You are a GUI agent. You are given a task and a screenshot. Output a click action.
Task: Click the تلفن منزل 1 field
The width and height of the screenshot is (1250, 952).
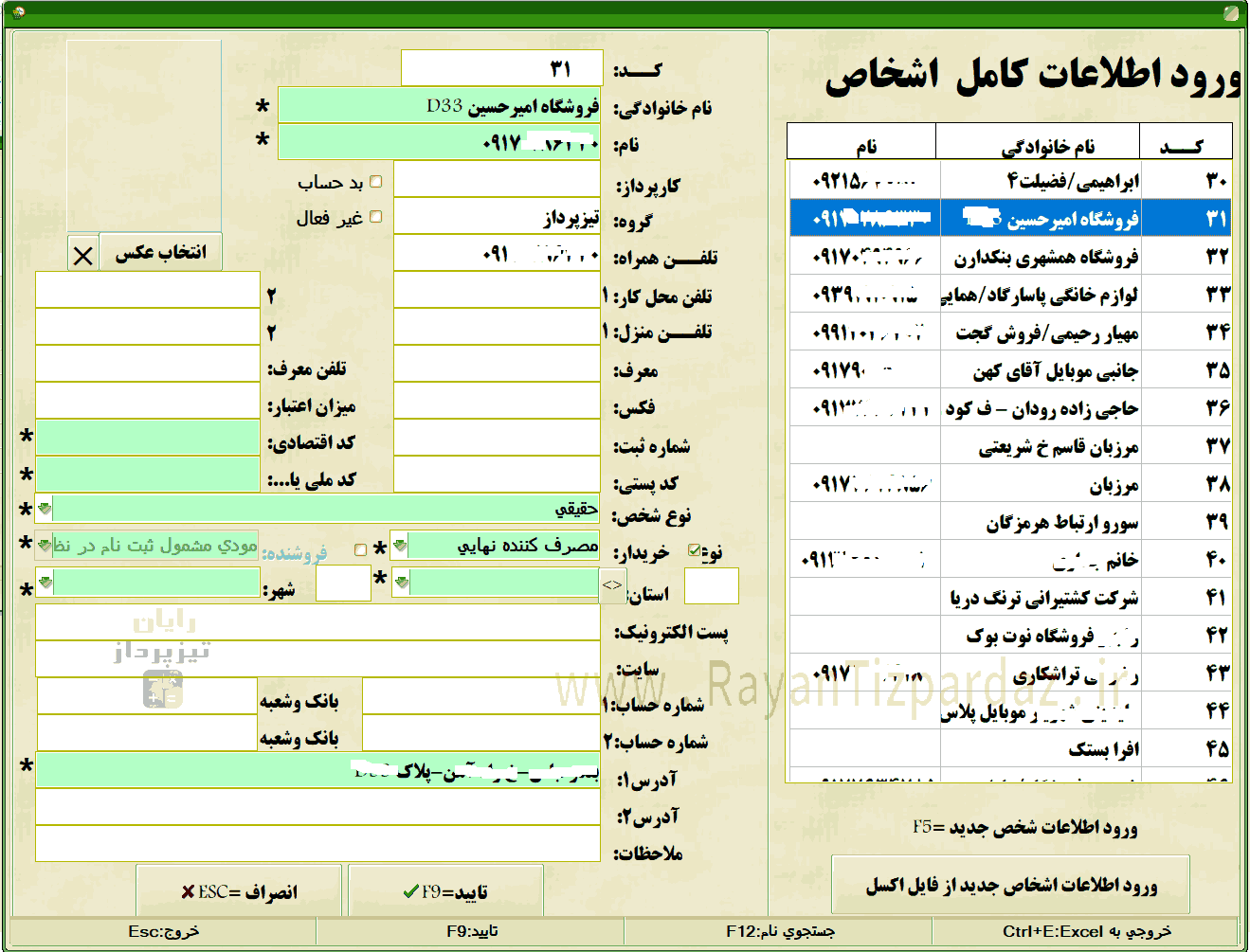[497, 328]
